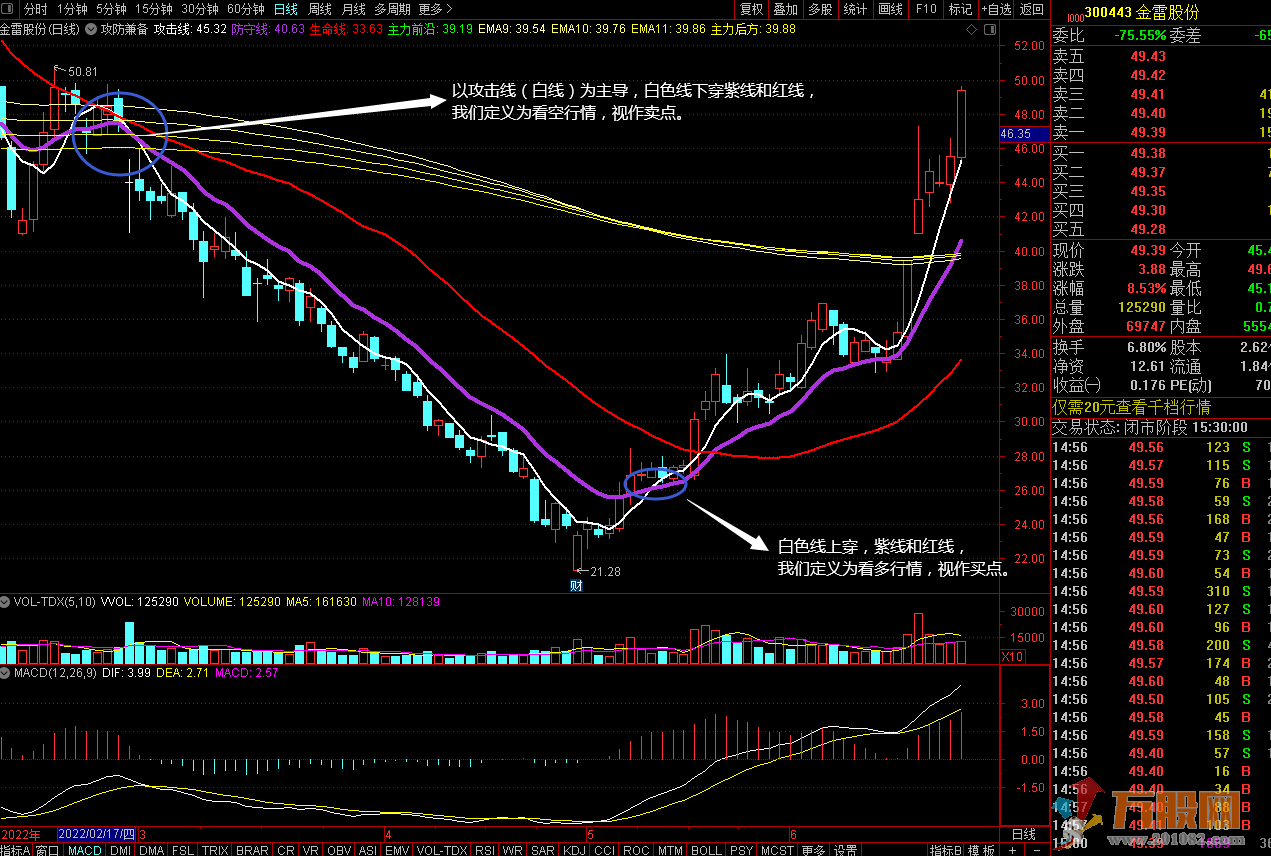Select the RSI indicator tab
1271x856 pixels.
(x=485, y=850)
